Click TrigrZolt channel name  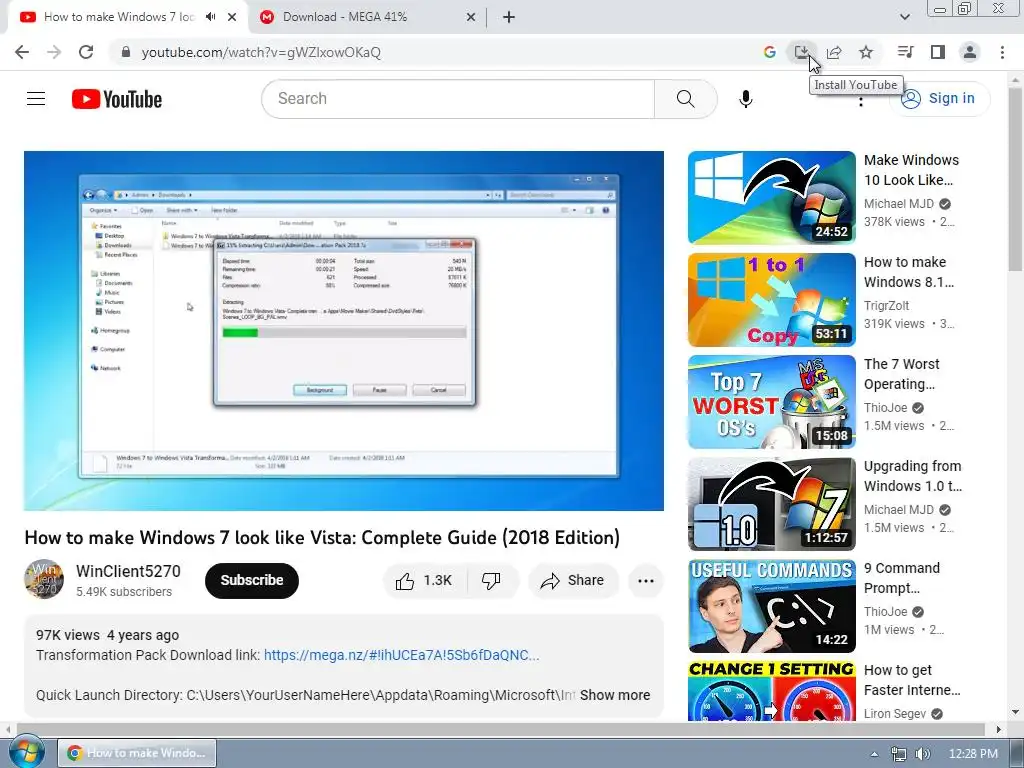pos(886,306)
